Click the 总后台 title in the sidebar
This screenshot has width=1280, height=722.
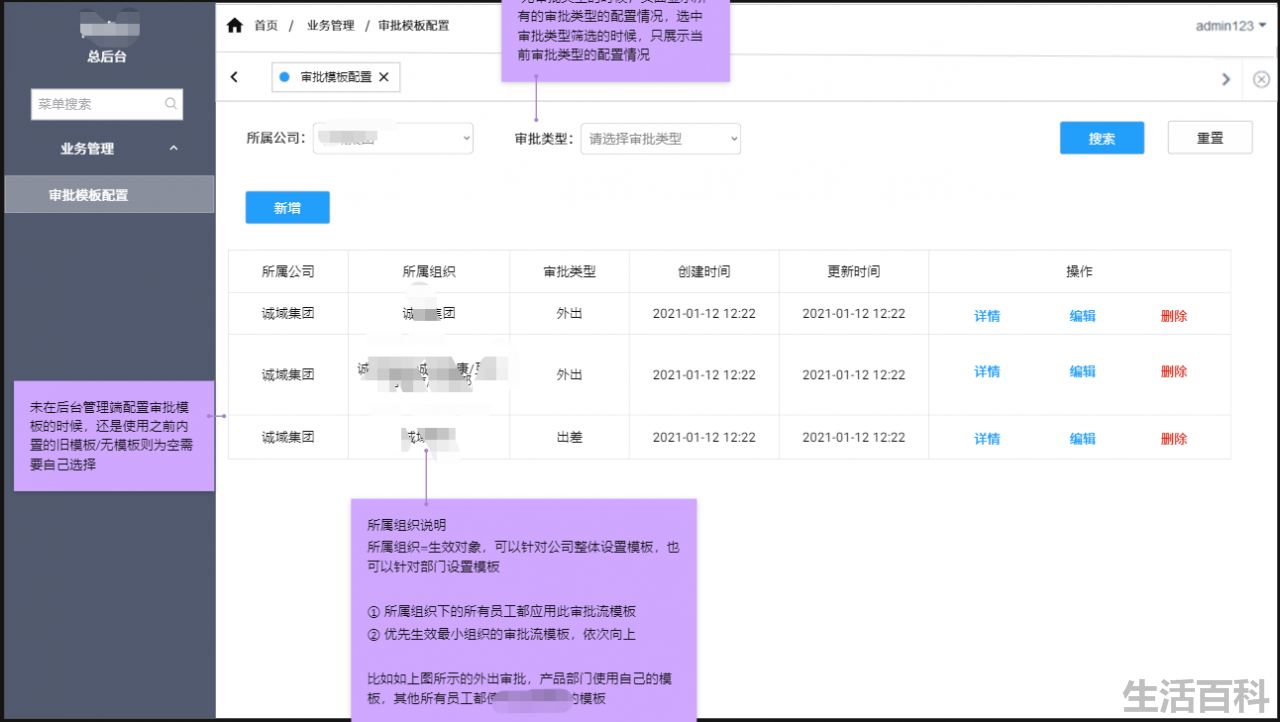coord(107,57)
